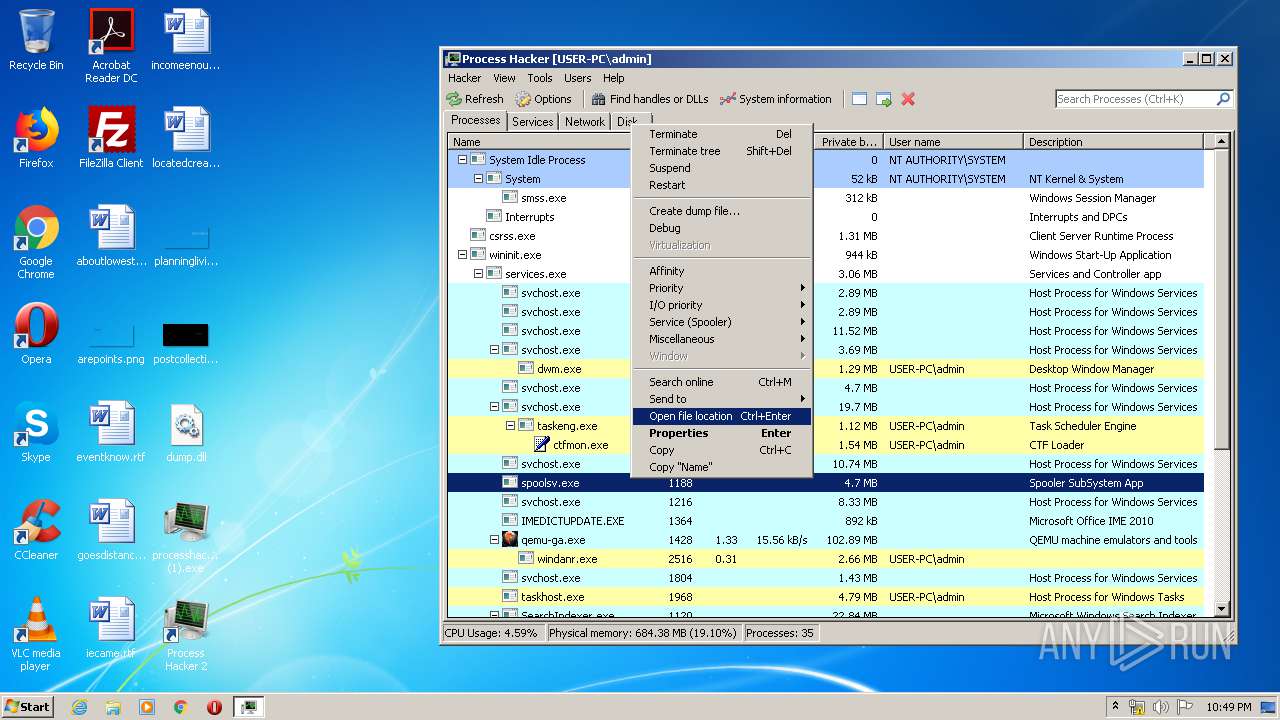
Task: Sort by the User name column header
Action: (953, 142)
